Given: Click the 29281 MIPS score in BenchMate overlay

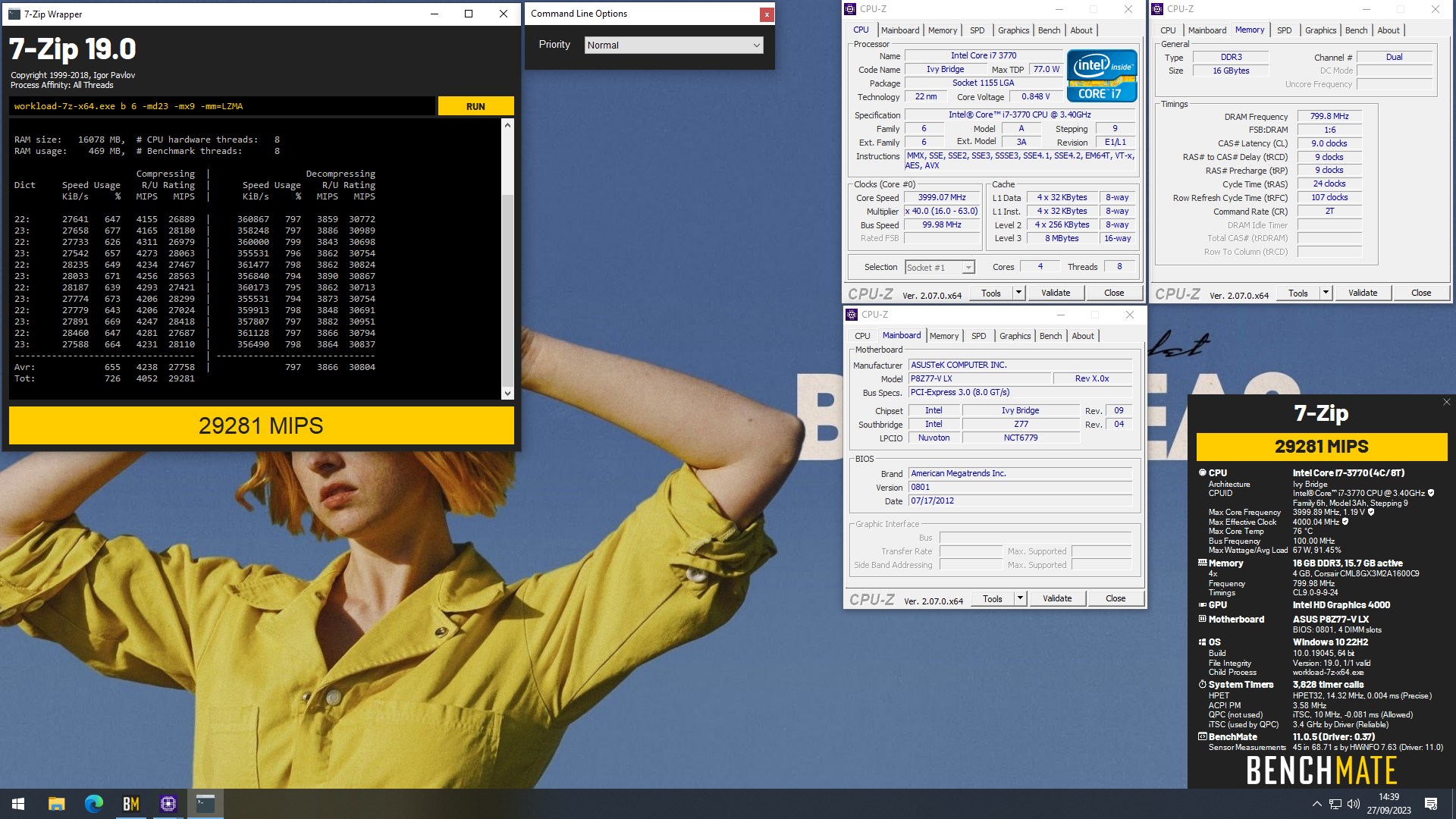Looking at the screenshot, I should point(1321,447).
